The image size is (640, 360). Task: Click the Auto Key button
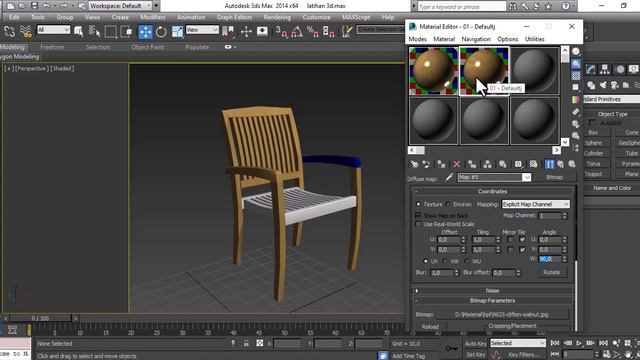tap(476, 343)
